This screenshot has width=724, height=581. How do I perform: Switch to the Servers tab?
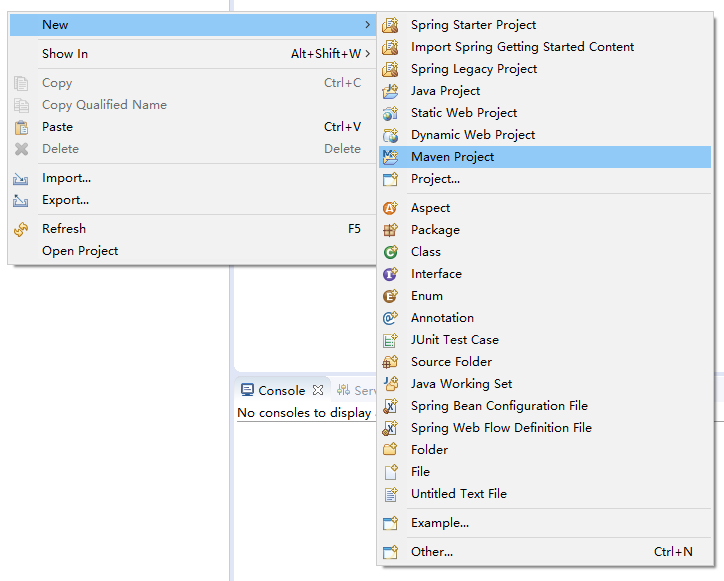[356, 391]
